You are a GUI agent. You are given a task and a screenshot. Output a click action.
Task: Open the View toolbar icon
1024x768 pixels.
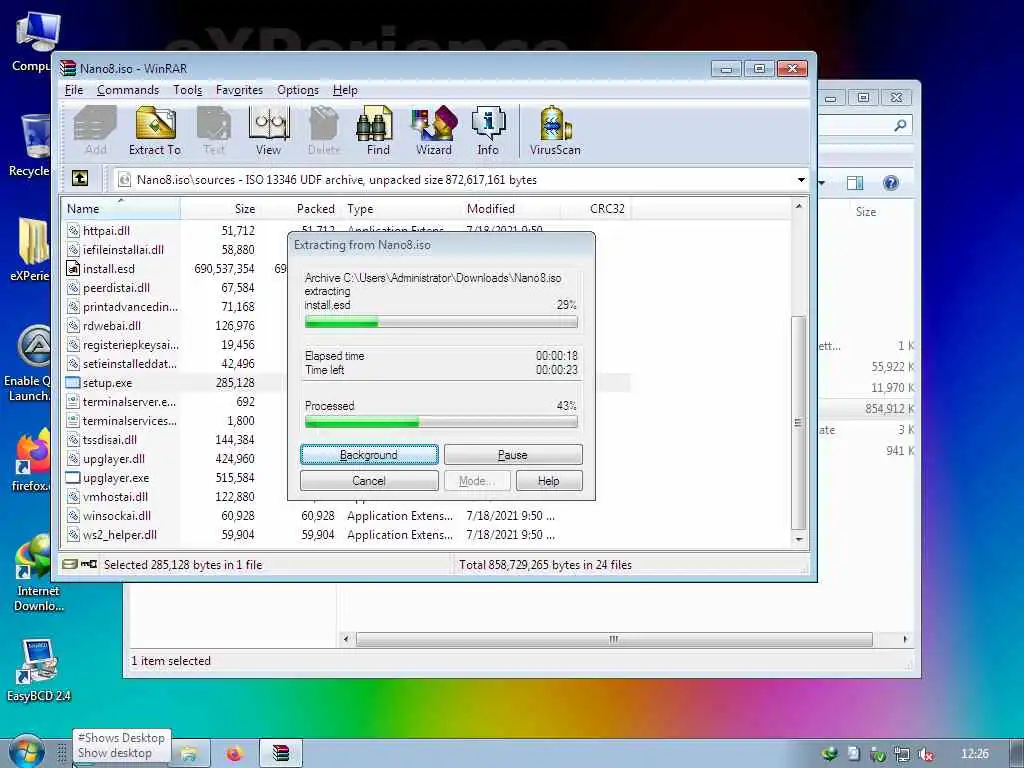click(268, 131)
